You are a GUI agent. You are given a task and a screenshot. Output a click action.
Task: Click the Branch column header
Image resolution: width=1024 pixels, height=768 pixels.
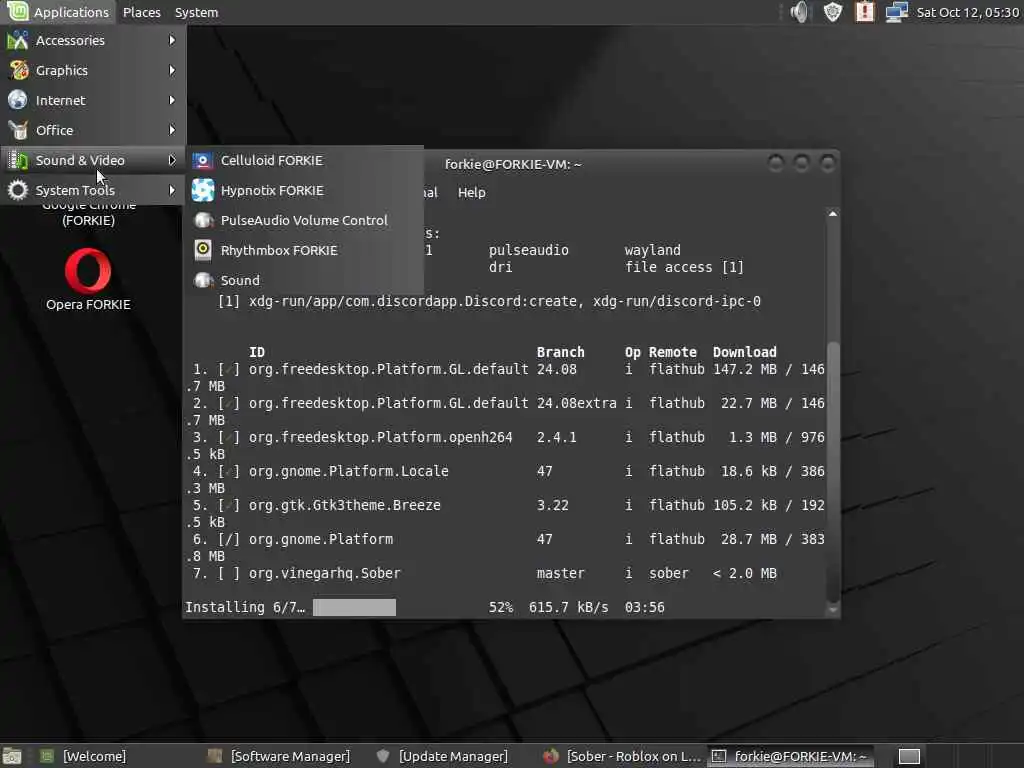560,352
